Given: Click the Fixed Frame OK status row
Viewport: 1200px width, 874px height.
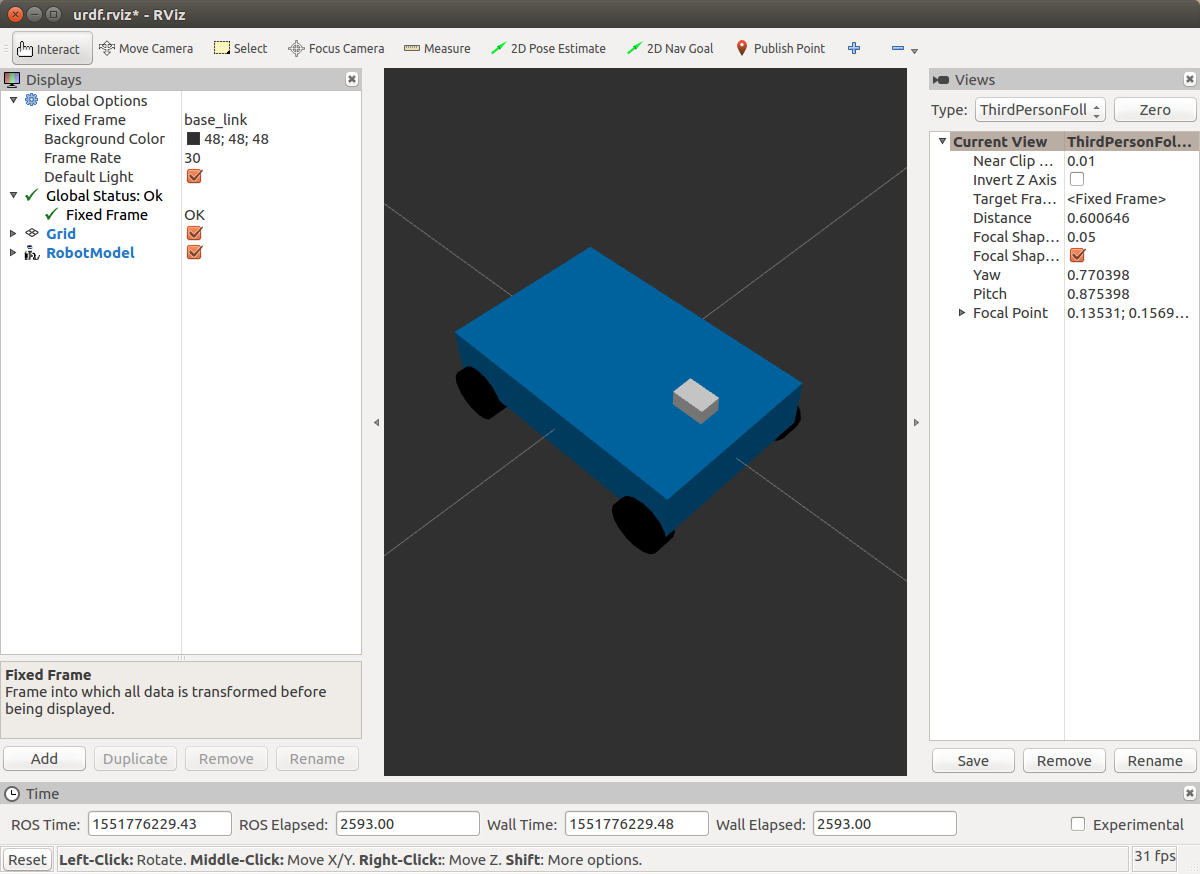Looking at the screenshot, I should 181,214.
